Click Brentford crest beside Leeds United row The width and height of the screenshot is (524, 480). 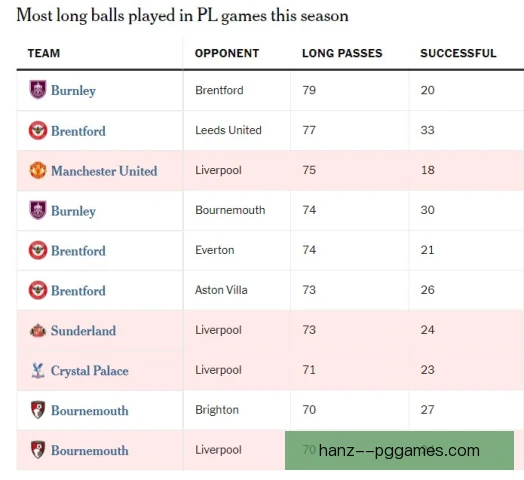coord(38,130)
